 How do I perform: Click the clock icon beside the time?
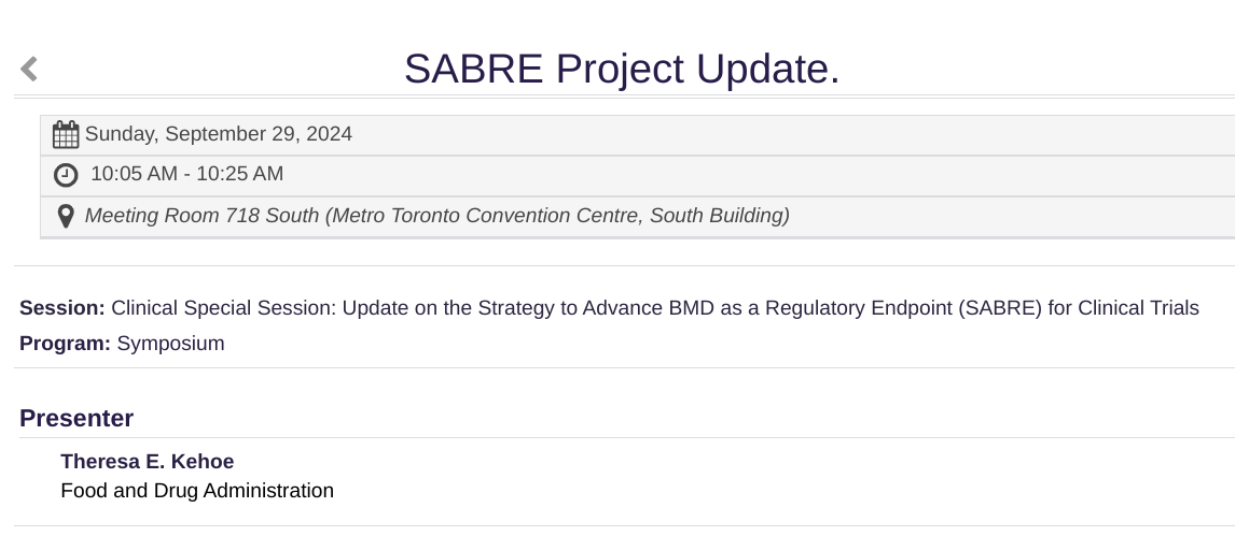pos(65,175)
